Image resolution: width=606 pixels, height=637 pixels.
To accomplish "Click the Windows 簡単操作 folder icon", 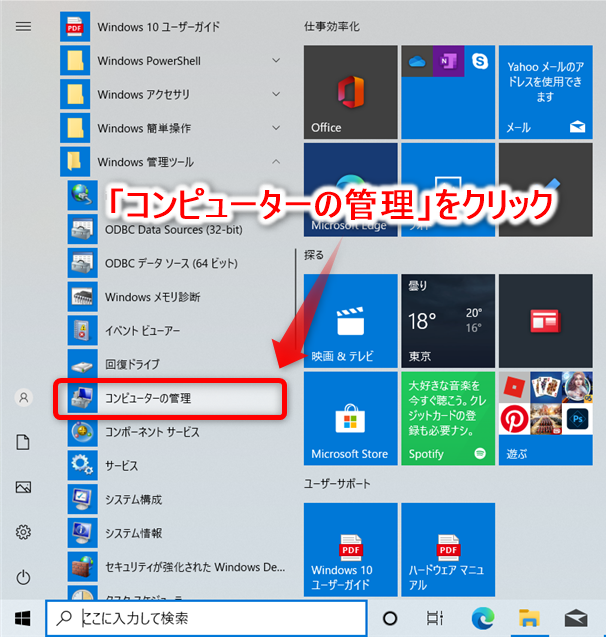I will tap(75, 128).
